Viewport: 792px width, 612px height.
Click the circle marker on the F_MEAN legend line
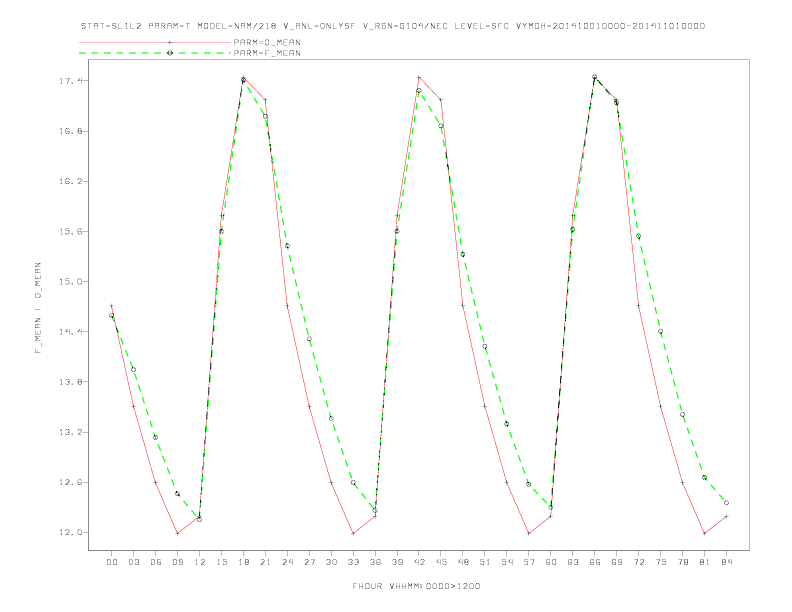click(170, 53)
